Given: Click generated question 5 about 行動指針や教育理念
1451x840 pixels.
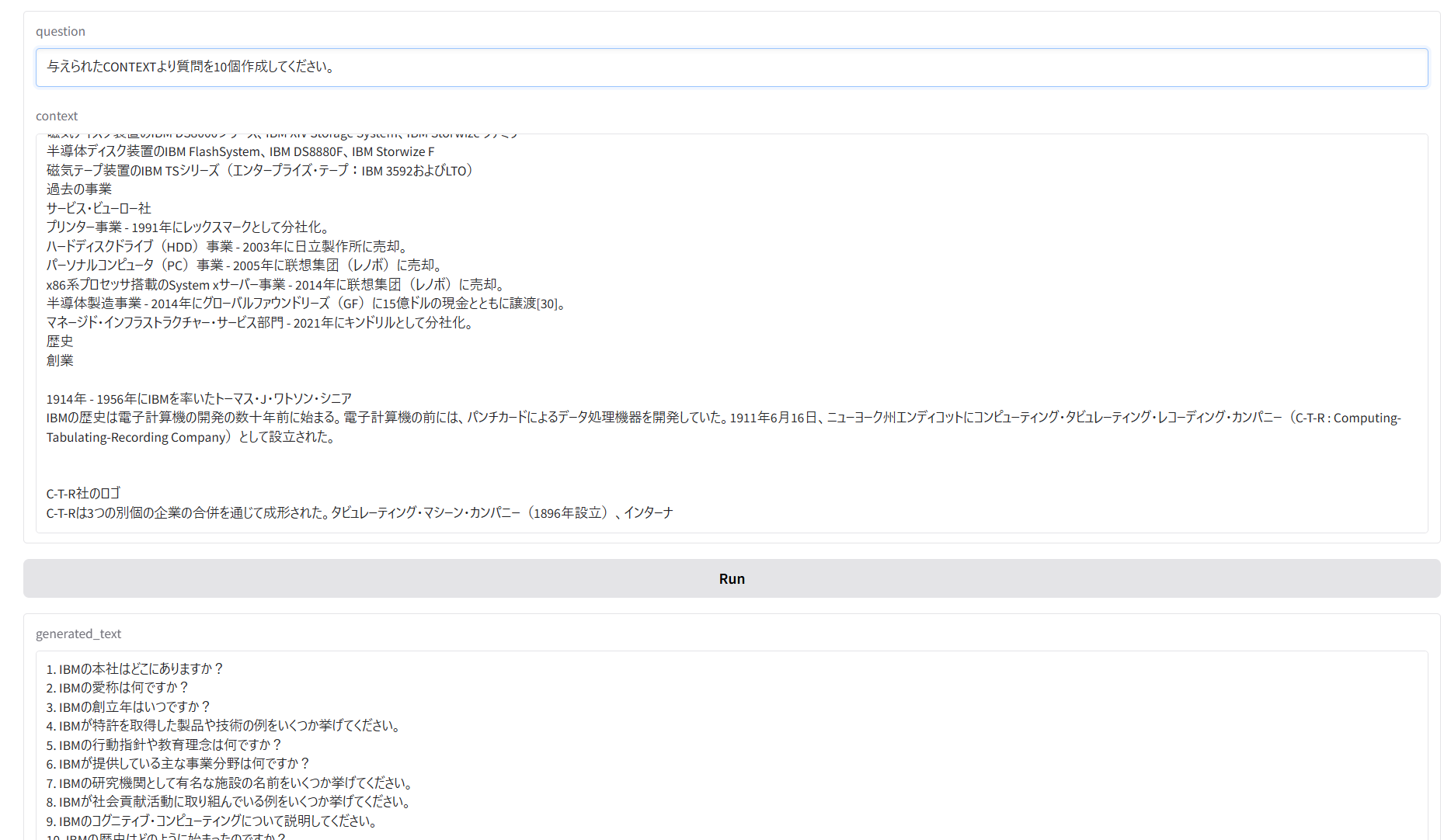Looking at the screenshot, I should coord(164,745).
